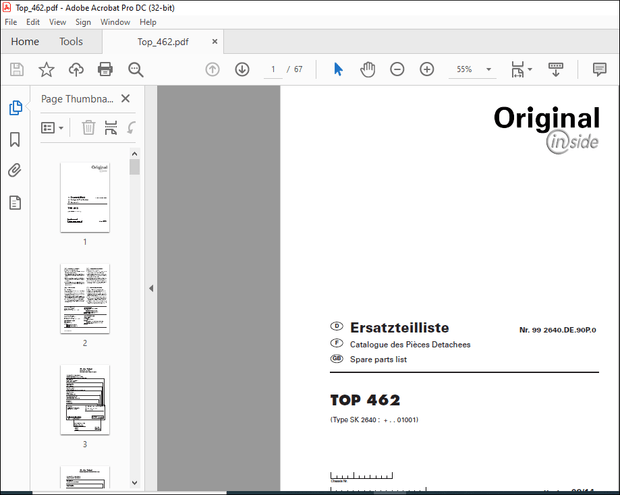Open the document layers/content panel icon

coord(15,202)
